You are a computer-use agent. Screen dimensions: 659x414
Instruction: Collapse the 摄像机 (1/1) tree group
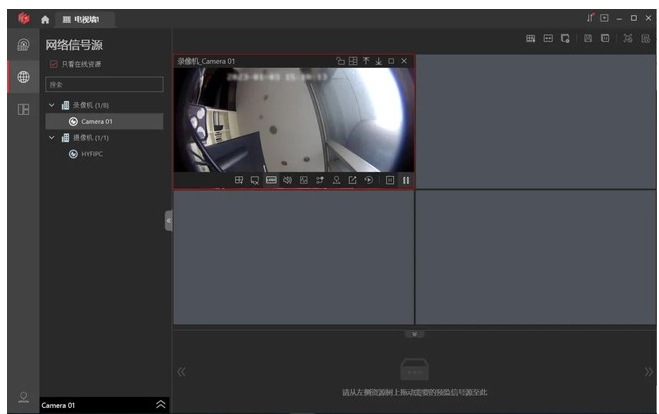[x=52, y=137]
